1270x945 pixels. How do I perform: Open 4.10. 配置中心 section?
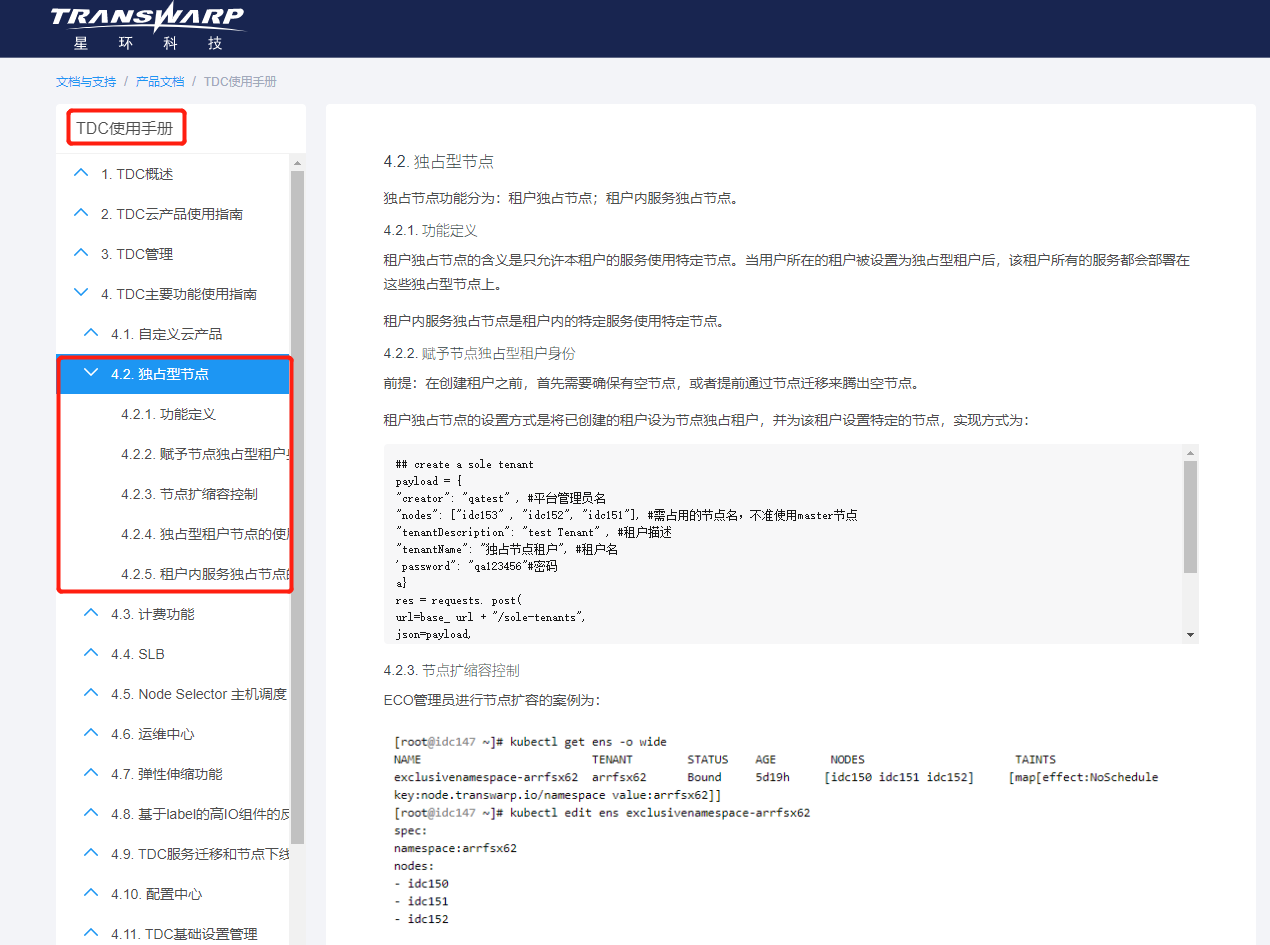(157, 894)
